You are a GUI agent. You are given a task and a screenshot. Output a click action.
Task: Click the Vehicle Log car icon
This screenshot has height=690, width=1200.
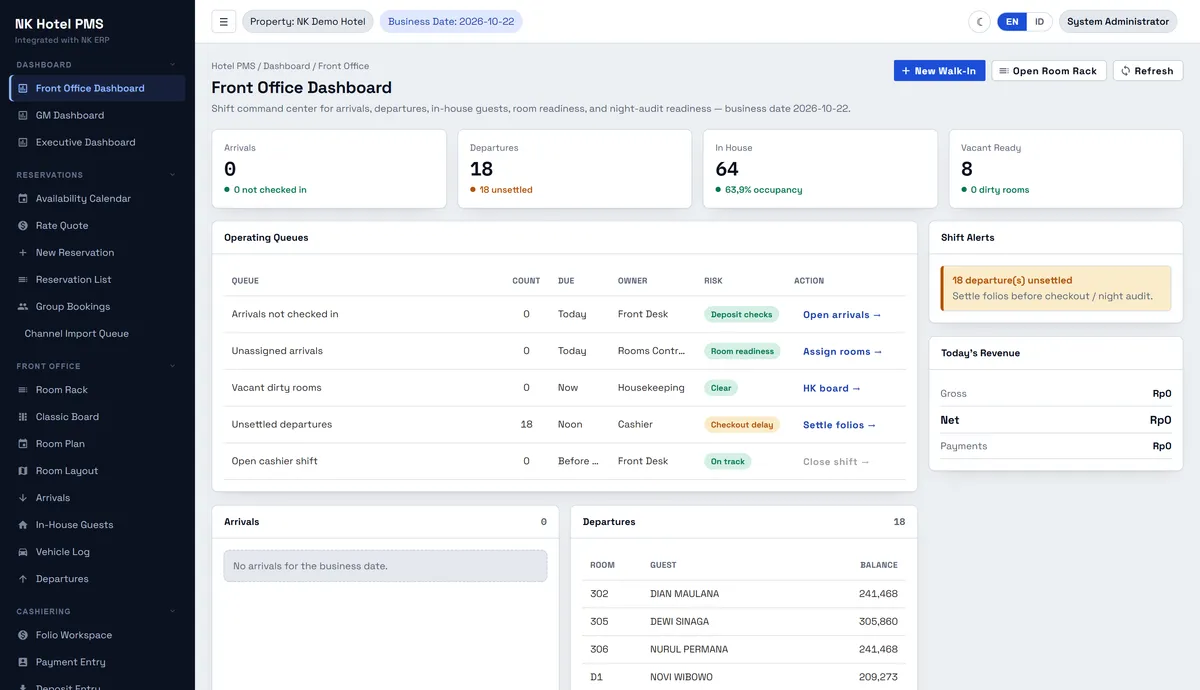23,551
